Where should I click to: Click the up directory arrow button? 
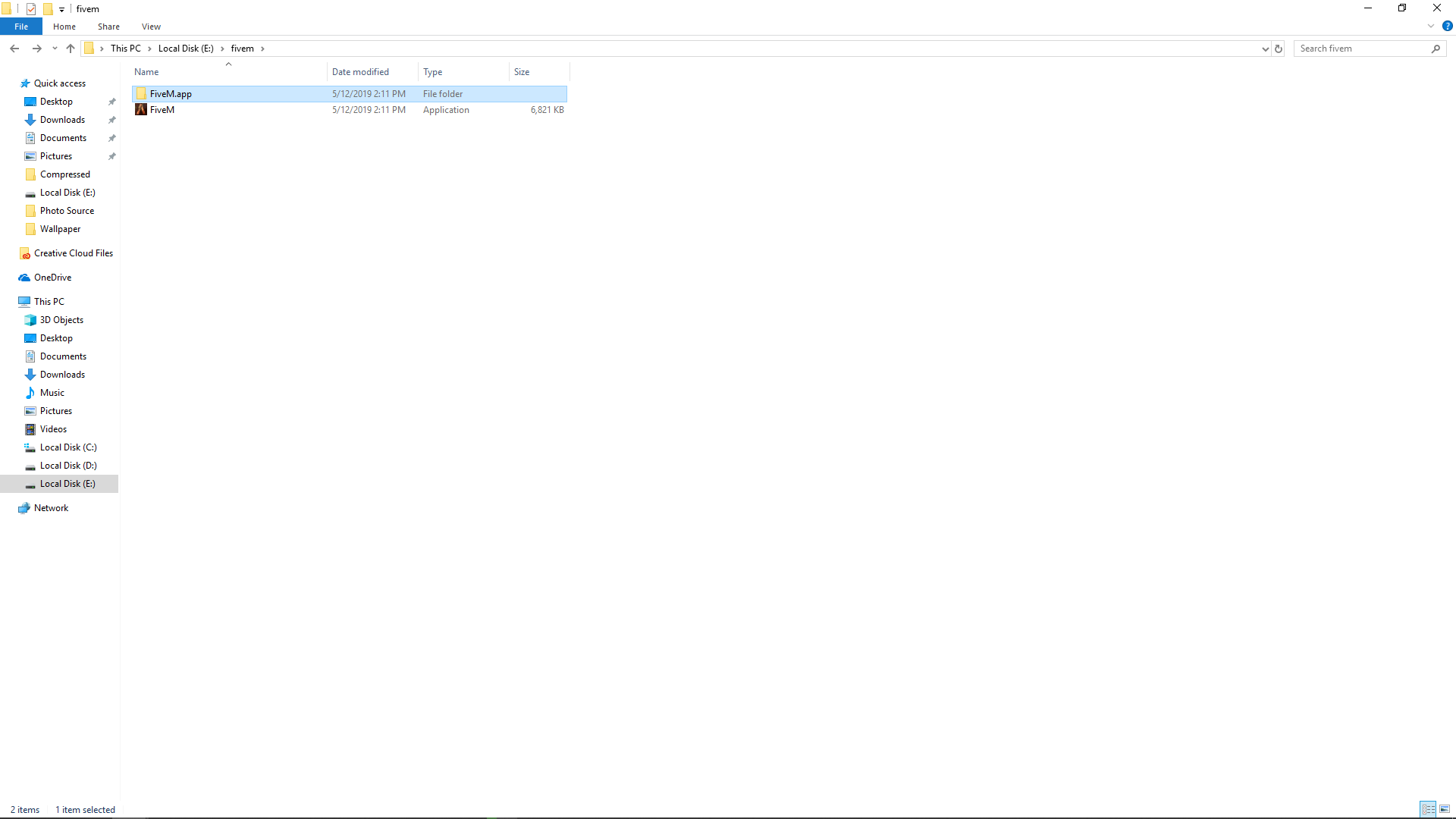[x=70, y=48]
